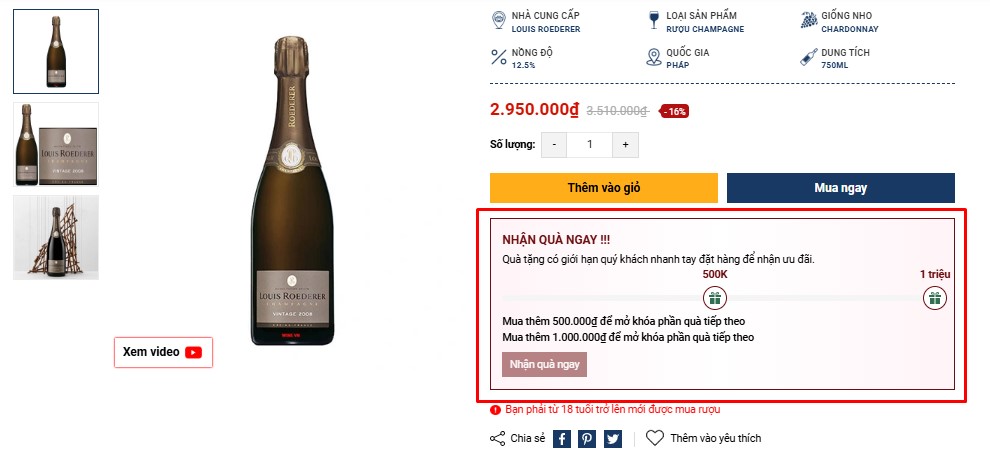Click the quantity number field
Image resolution: width=990 pixels, height=466 pixels.
click(590, 144)
